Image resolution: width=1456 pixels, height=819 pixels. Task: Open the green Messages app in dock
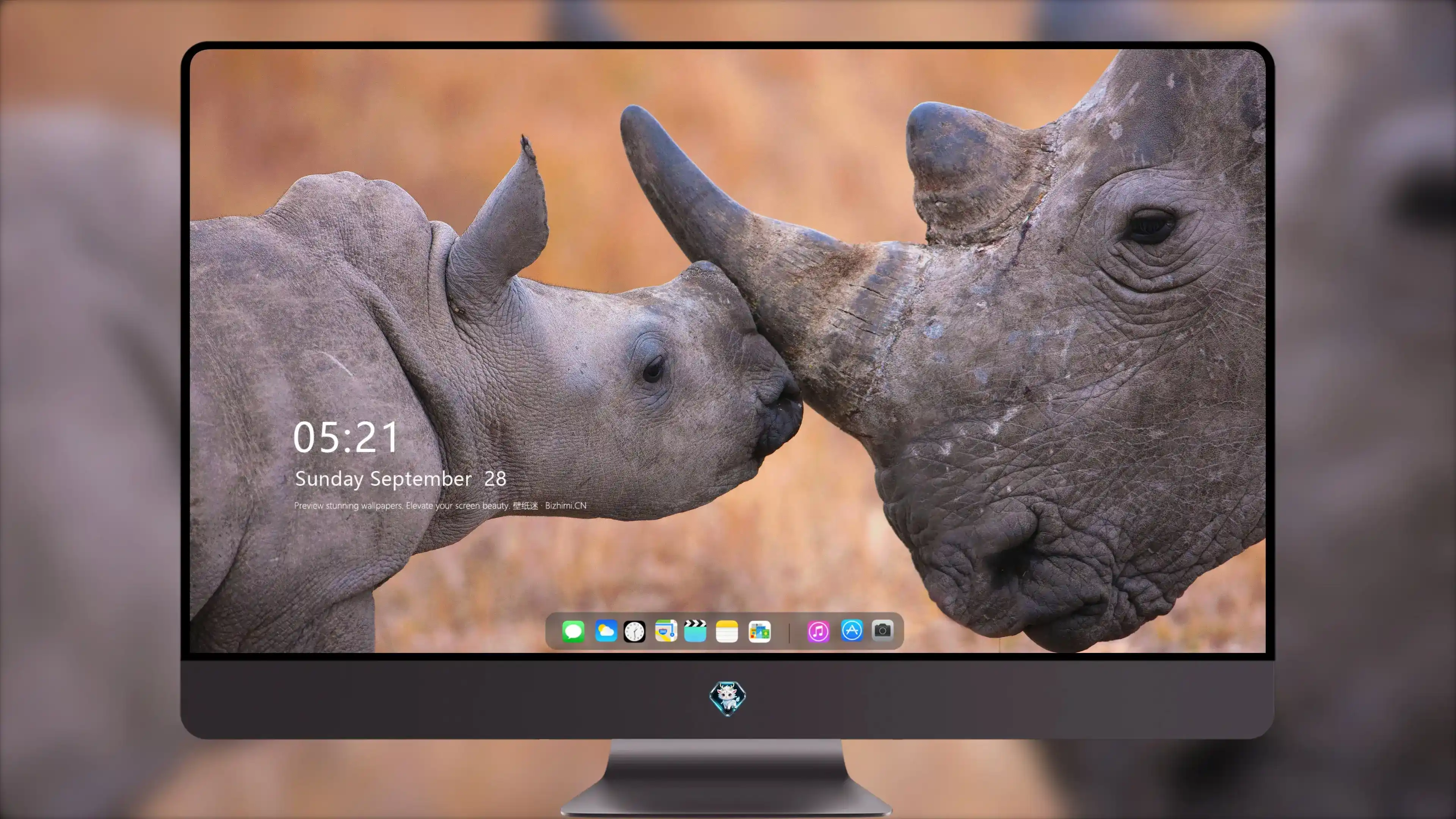click(573, 631)
